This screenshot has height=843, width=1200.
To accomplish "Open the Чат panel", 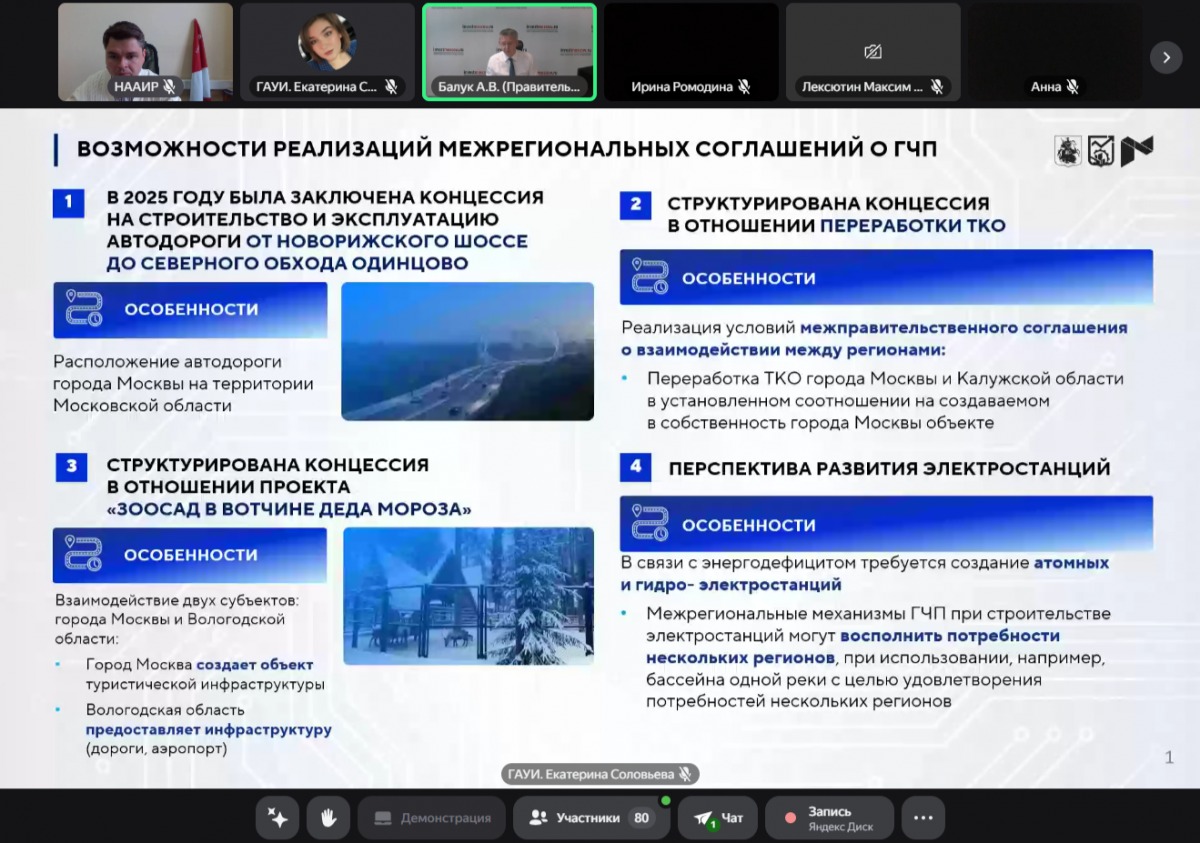I will pyautogui.click(x=718, y=818).
